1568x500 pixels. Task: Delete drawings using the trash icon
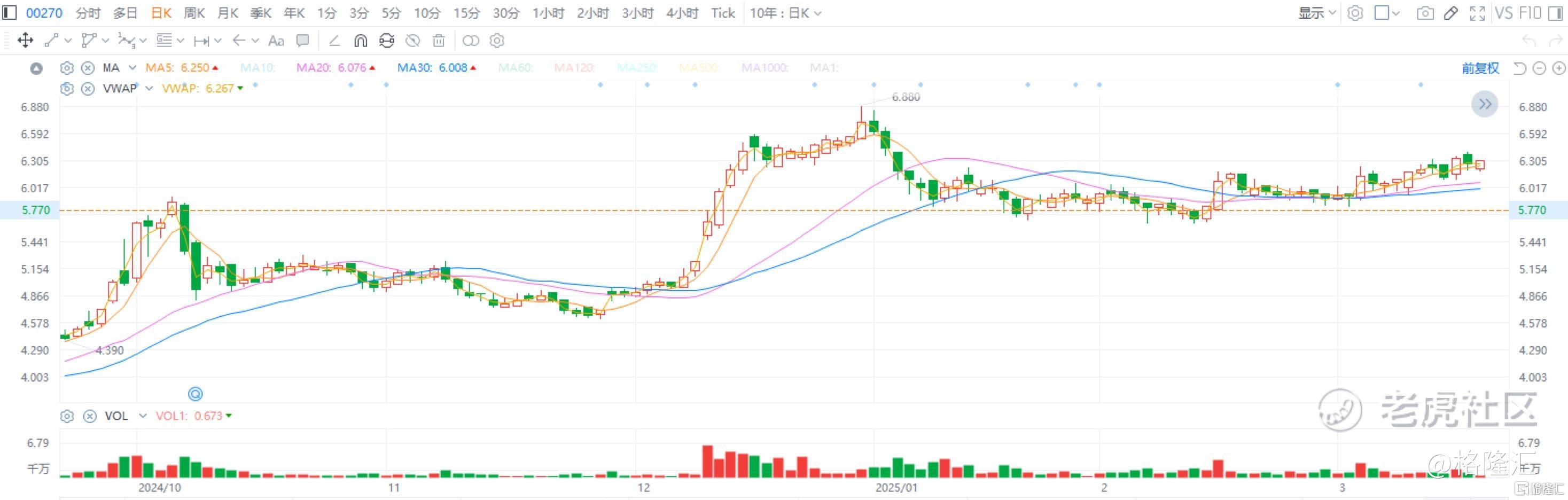(x=438, y=41)
